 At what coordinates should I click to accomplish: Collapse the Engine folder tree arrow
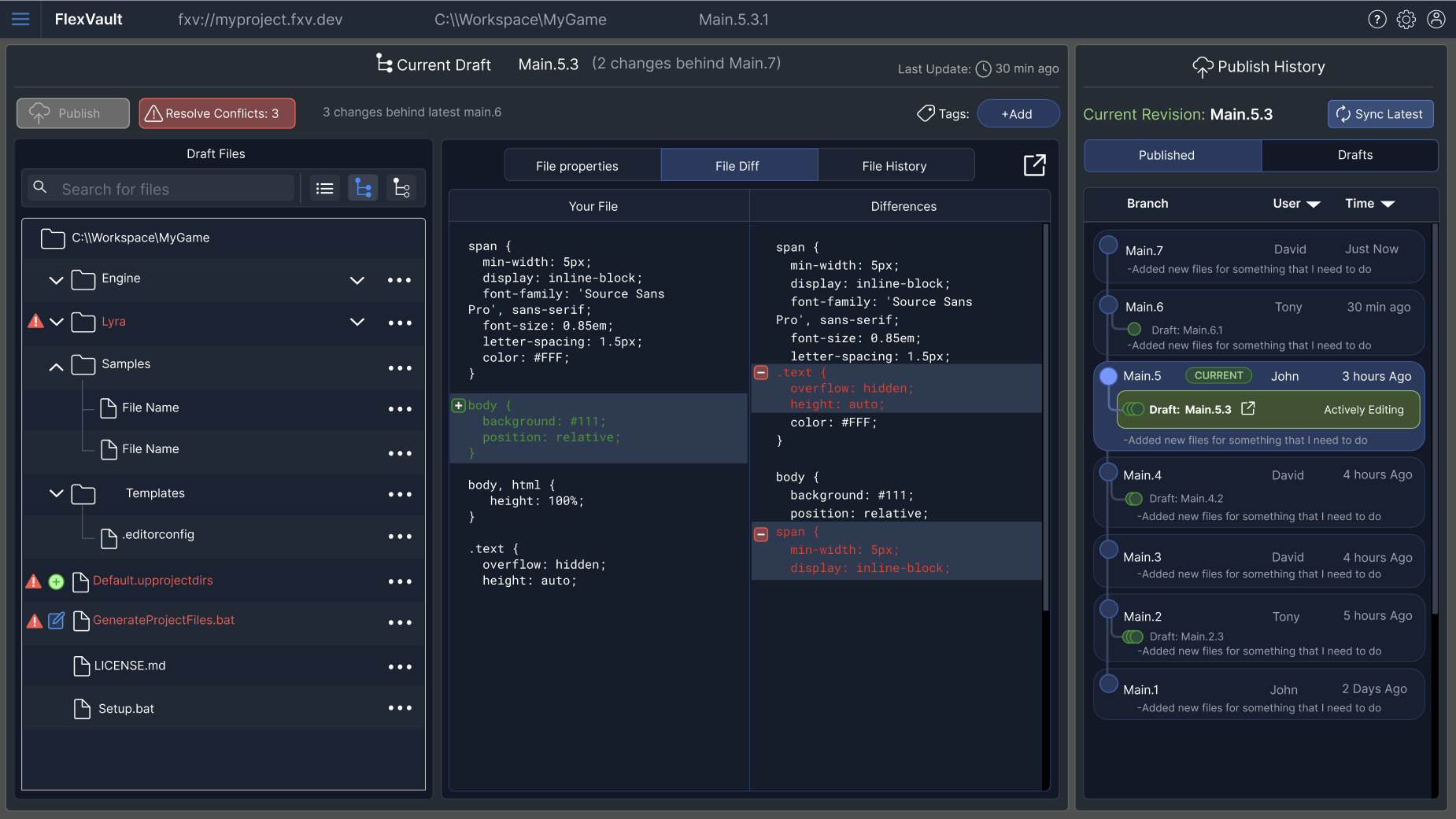click(56, 279)
